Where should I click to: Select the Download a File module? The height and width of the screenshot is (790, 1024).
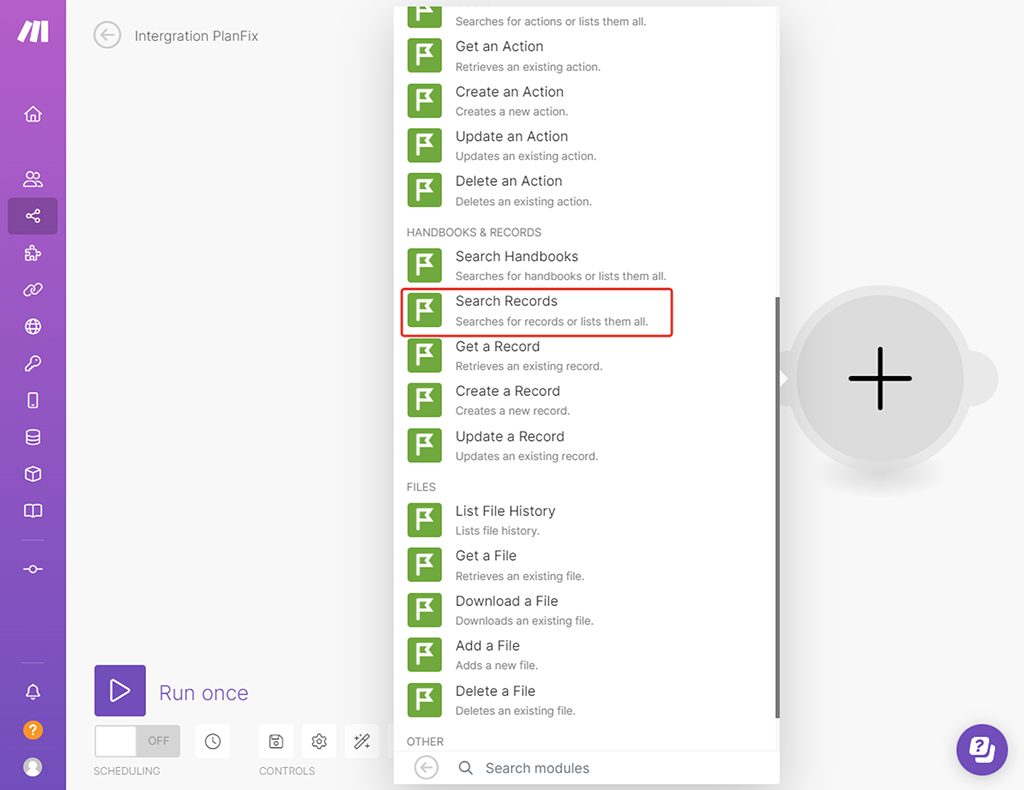coord(586,610)
